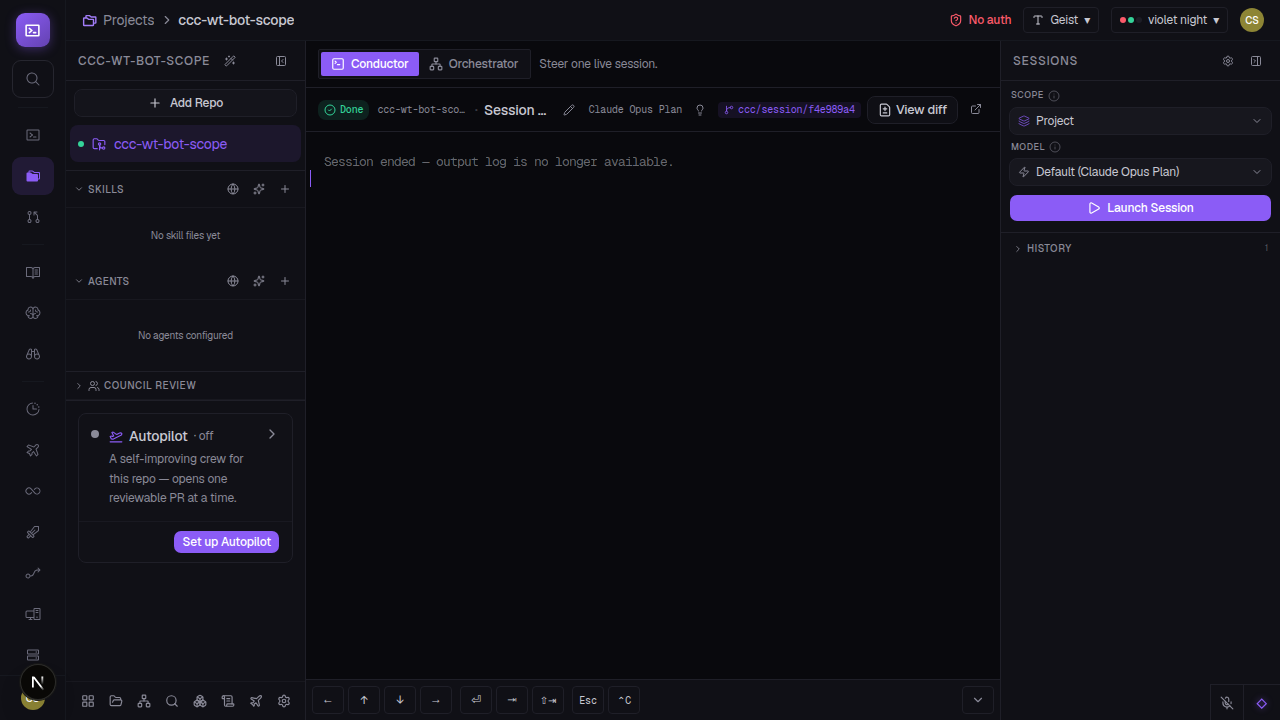1280x720 pixels.
Task: Click the magic wand icon beside CCC-WT-BOT-SCOPE
Action: tap(230, 61)
